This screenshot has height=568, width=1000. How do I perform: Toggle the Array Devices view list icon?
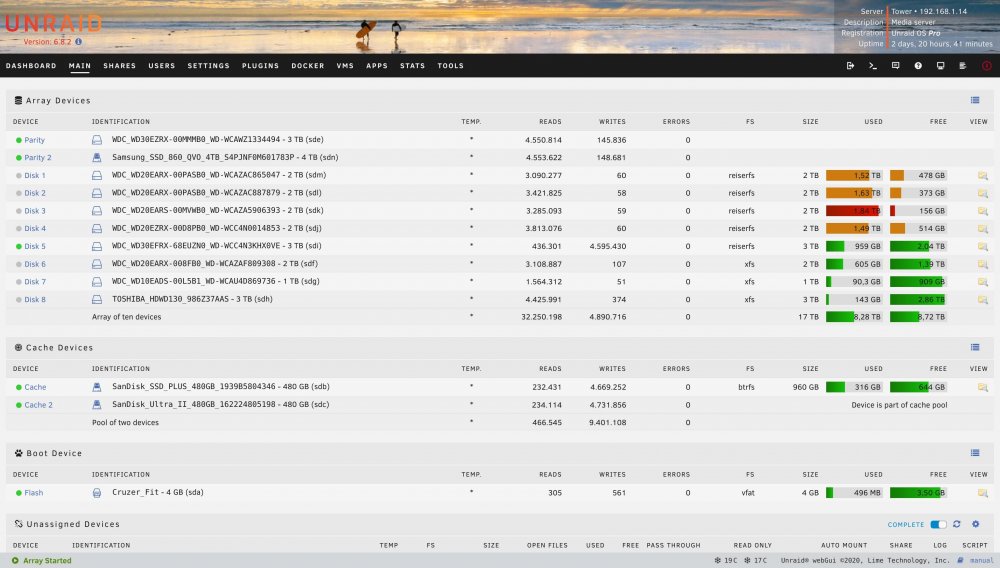coord(975,100)
